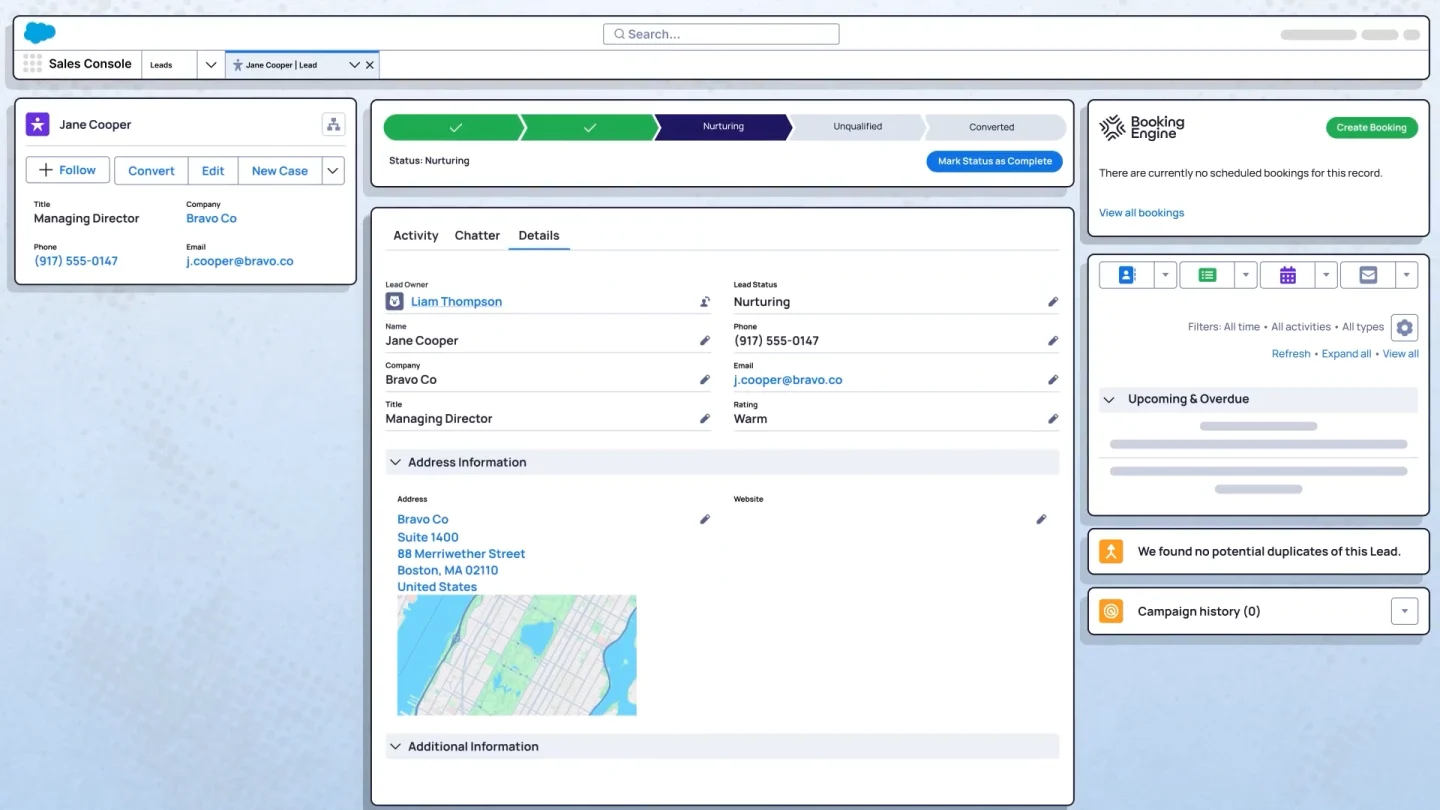
Task: Open dropdown beside the email icon
Action: (x=1406, y=275)
